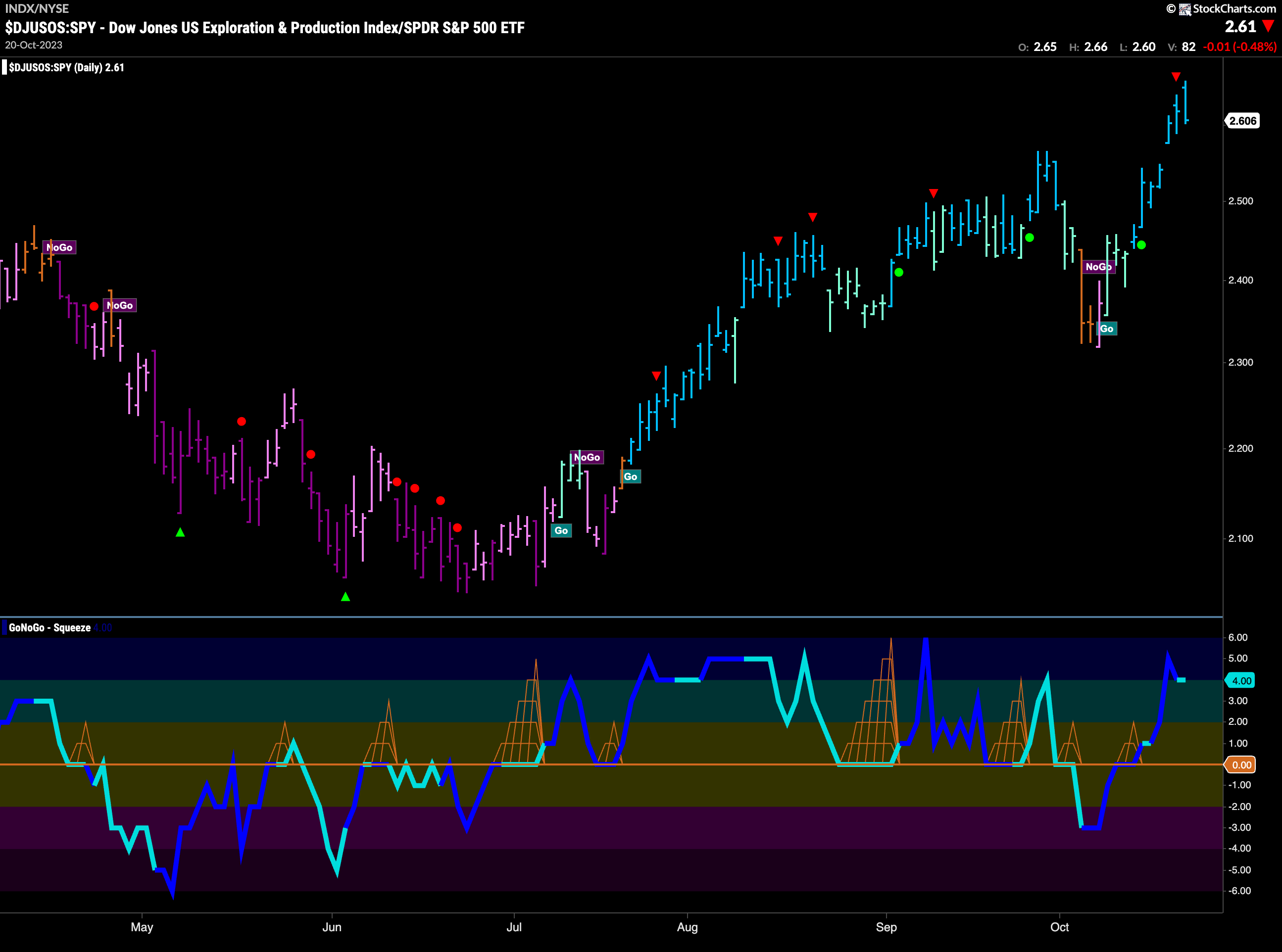Click the Go label at 2.11 in early July
The height and width of the screenshot is (952, 1282).
(x=561, y=531)
